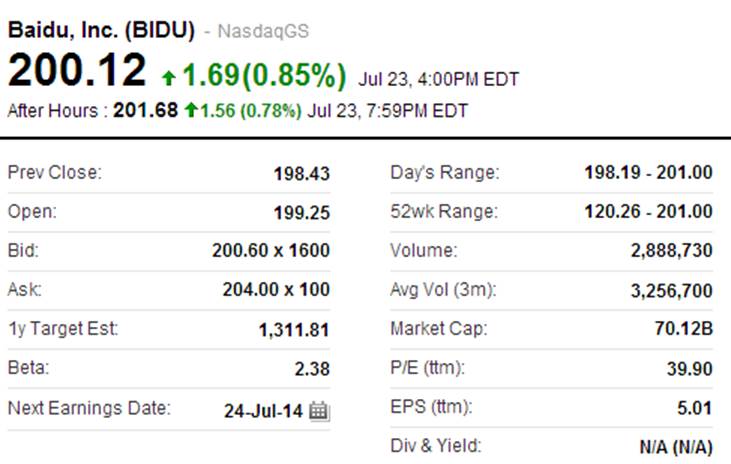Click the Volume value 2,888,730
Screen dimensions: 731x464
coord(671,251)
